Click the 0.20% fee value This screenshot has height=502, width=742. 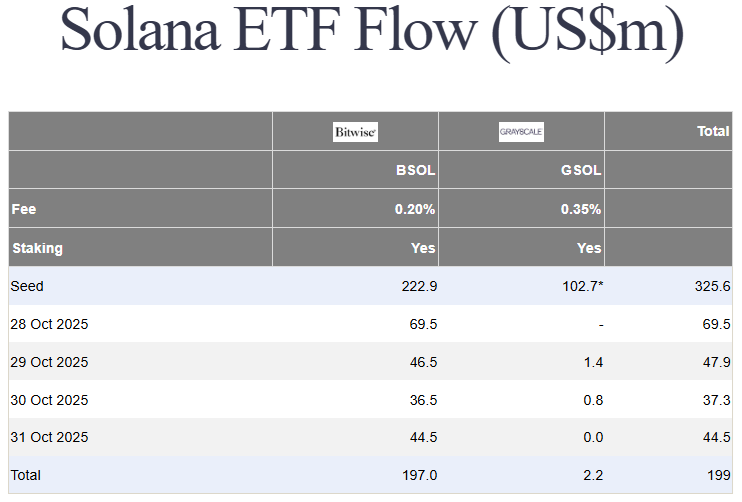click(x=415, y=210)
